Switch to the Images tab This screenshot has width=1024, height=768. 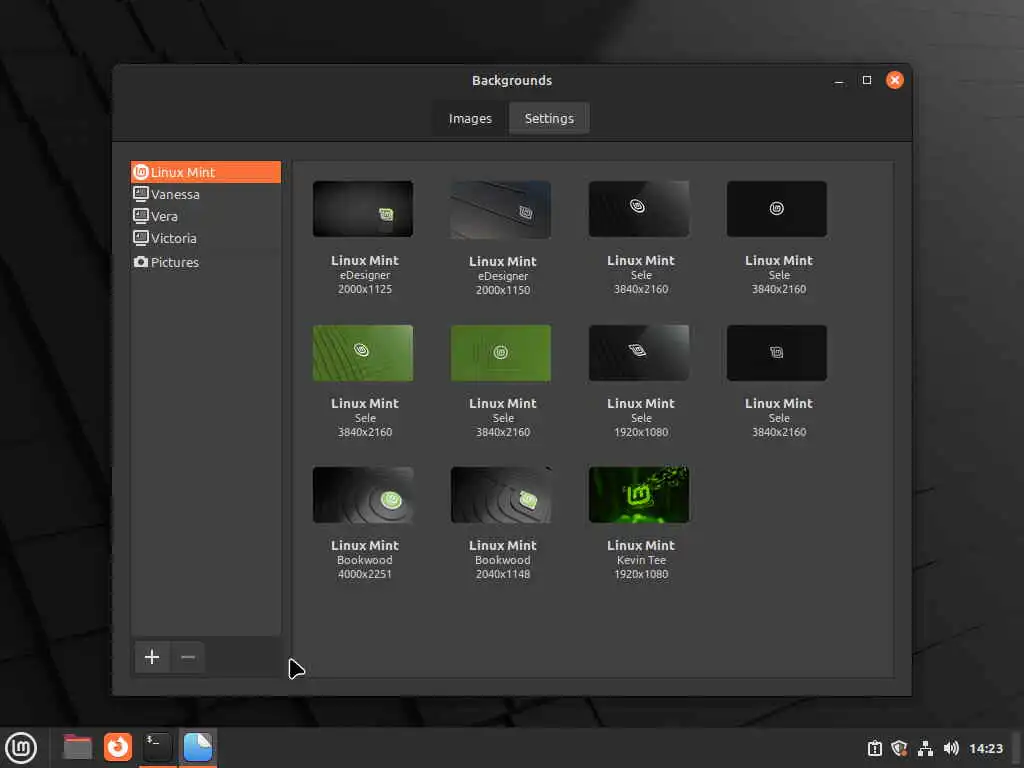click(470, 118)
